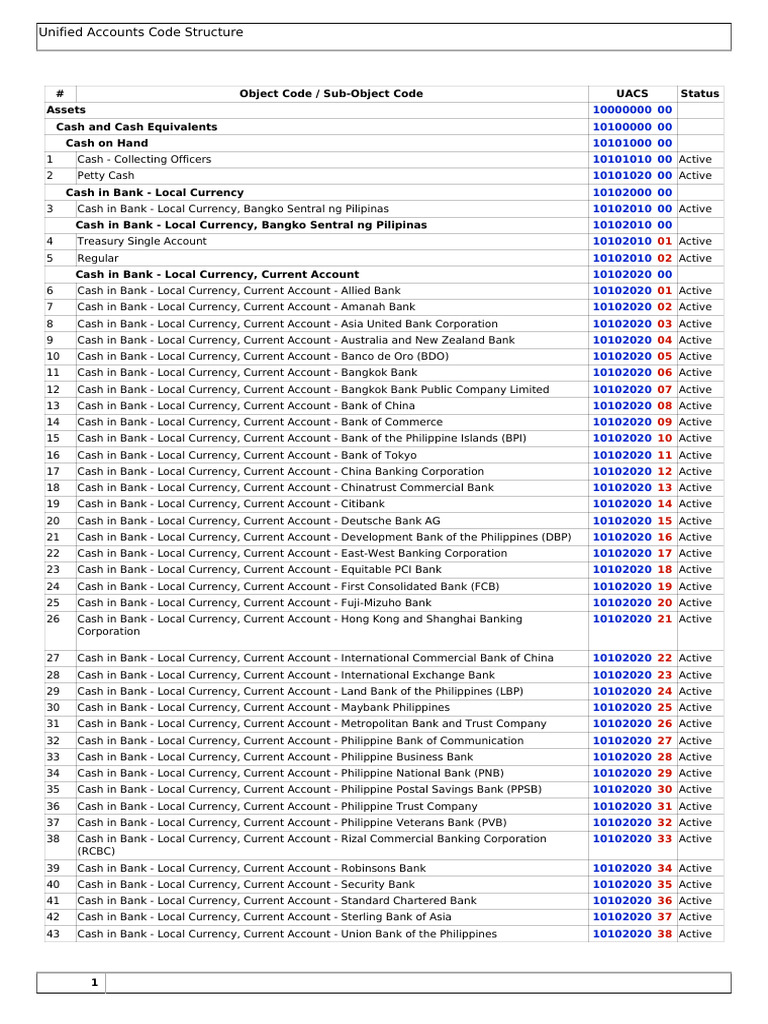
Task: Click the Maybank Philippines row
Action: [x=384, y=708]
